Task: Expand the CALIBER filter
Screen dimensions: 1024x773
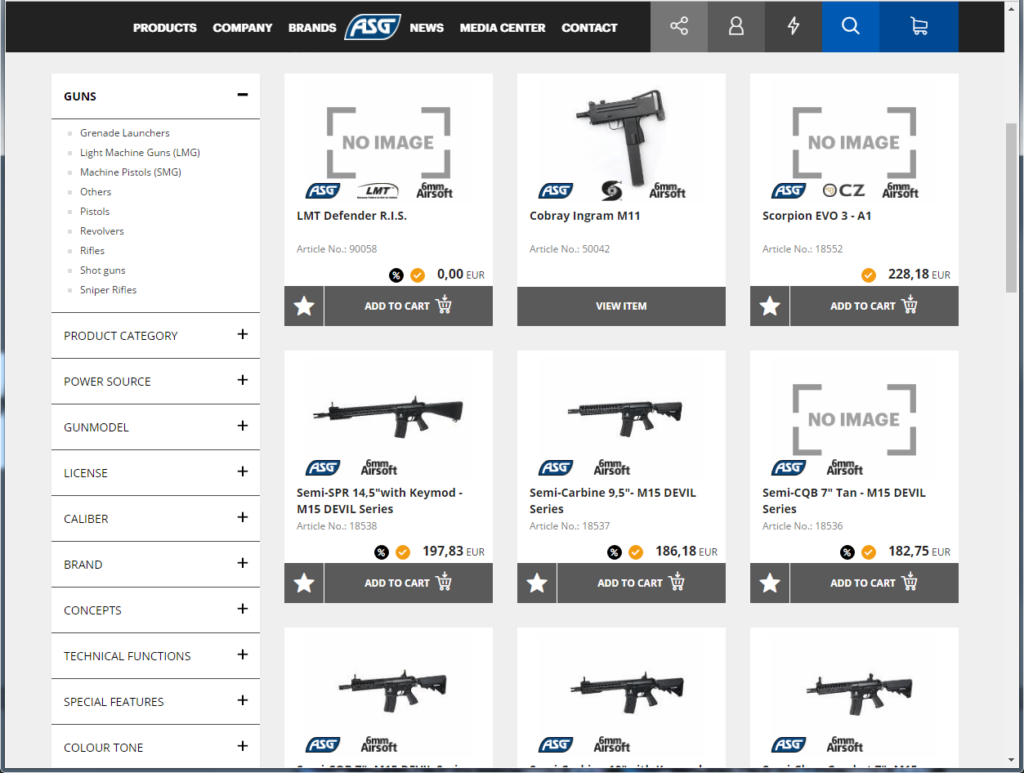Action: [242, 517]
